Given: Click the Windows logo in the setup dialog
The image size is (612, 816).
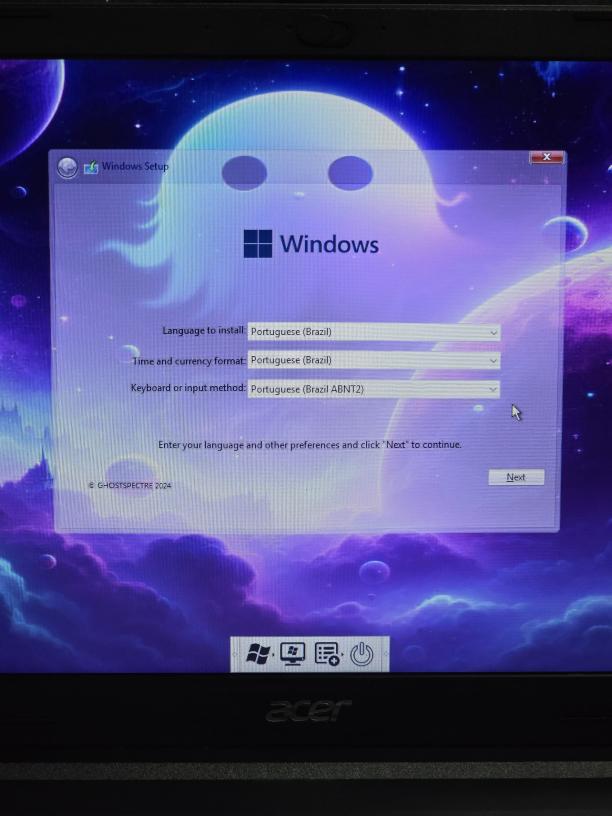Looking at the screenshot, I should [x=258, y=244].
